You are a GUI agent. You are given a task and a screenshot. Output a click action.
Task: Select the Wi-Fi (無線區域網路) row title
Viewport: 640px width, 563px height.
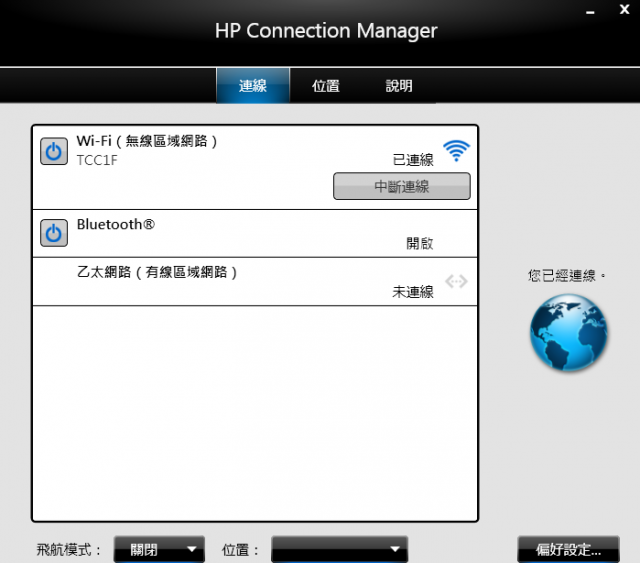point(147,141)
